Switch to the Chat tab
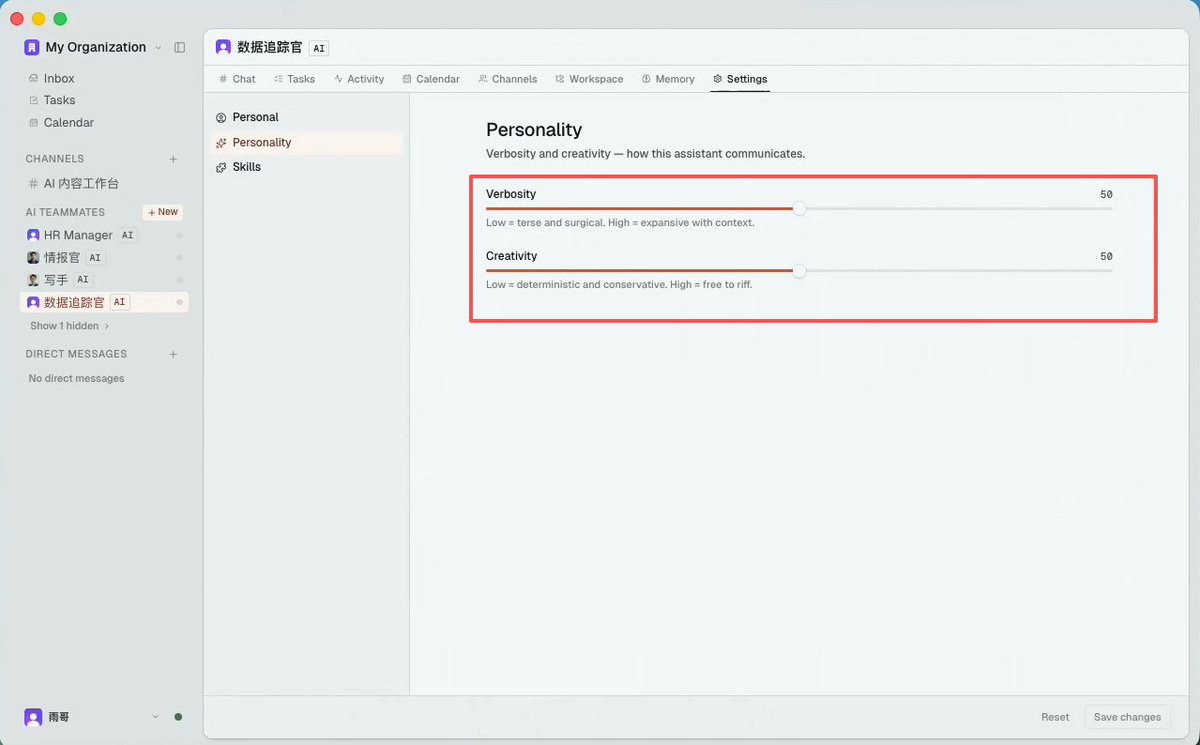The width and height of the screenshot is (1200, 745). (237, 79)
